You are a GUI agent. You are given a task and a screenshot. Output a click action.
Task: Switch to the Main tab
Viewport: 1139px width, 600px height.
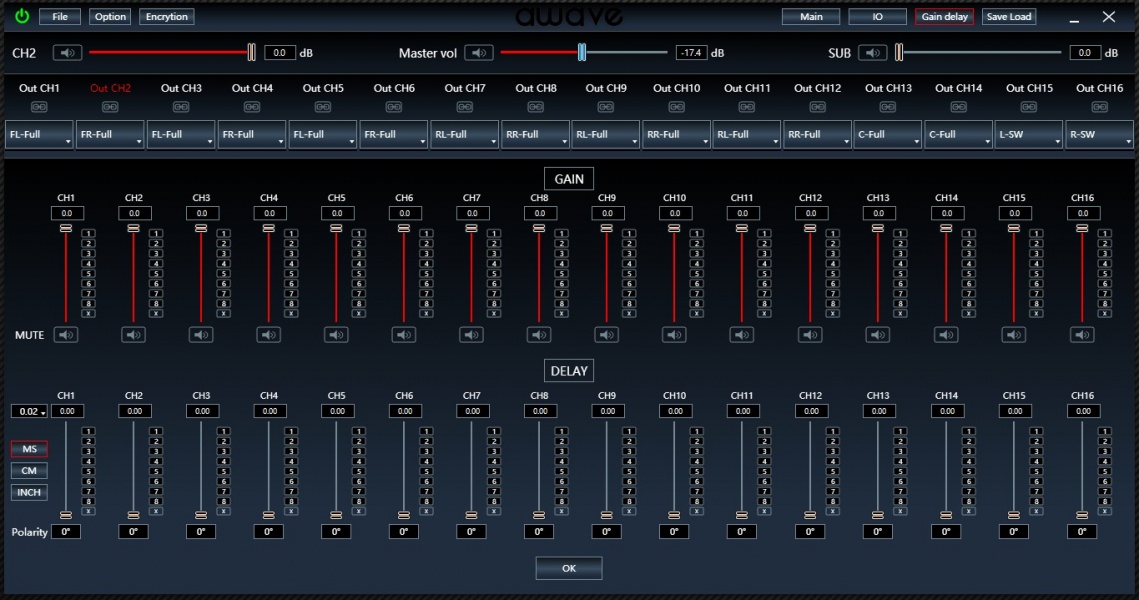coord(811,17)
